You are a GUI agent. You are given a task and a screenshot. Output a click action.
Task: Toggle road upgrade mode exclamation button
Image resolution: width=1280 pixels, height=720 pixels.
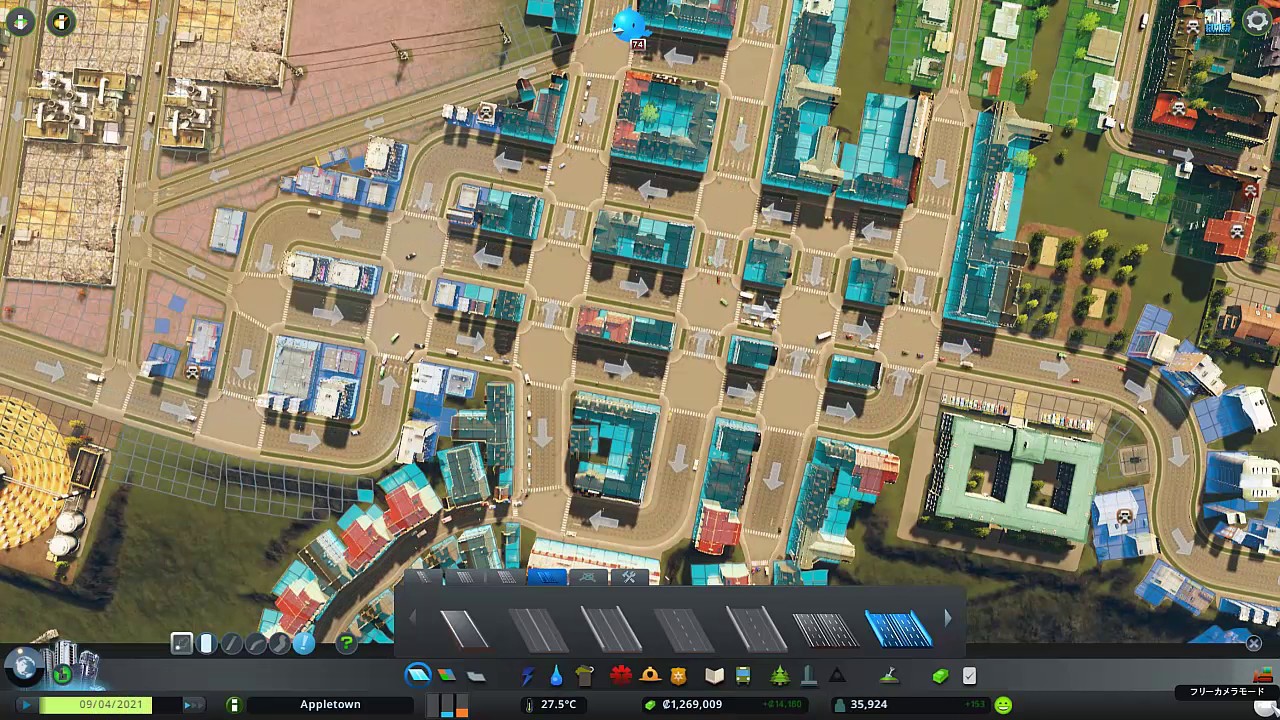click(x=303, y=644)
